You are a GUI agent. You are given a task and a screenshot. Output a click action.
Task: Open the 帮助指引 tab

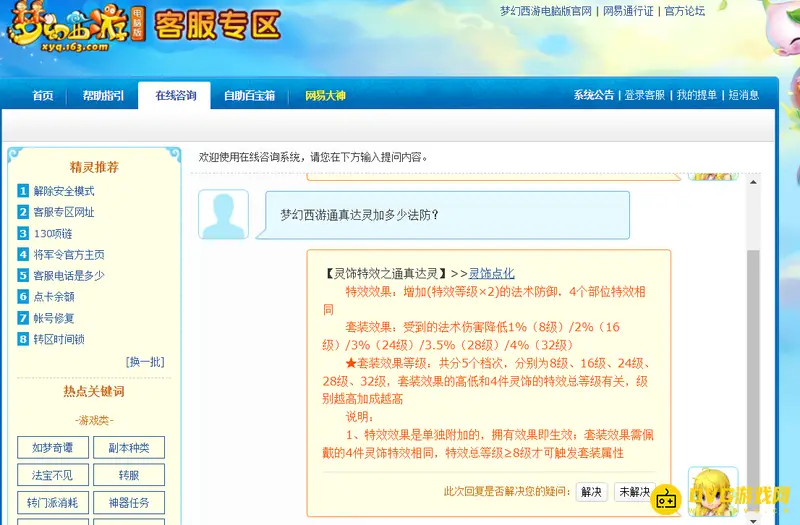(x=103, y=95)
